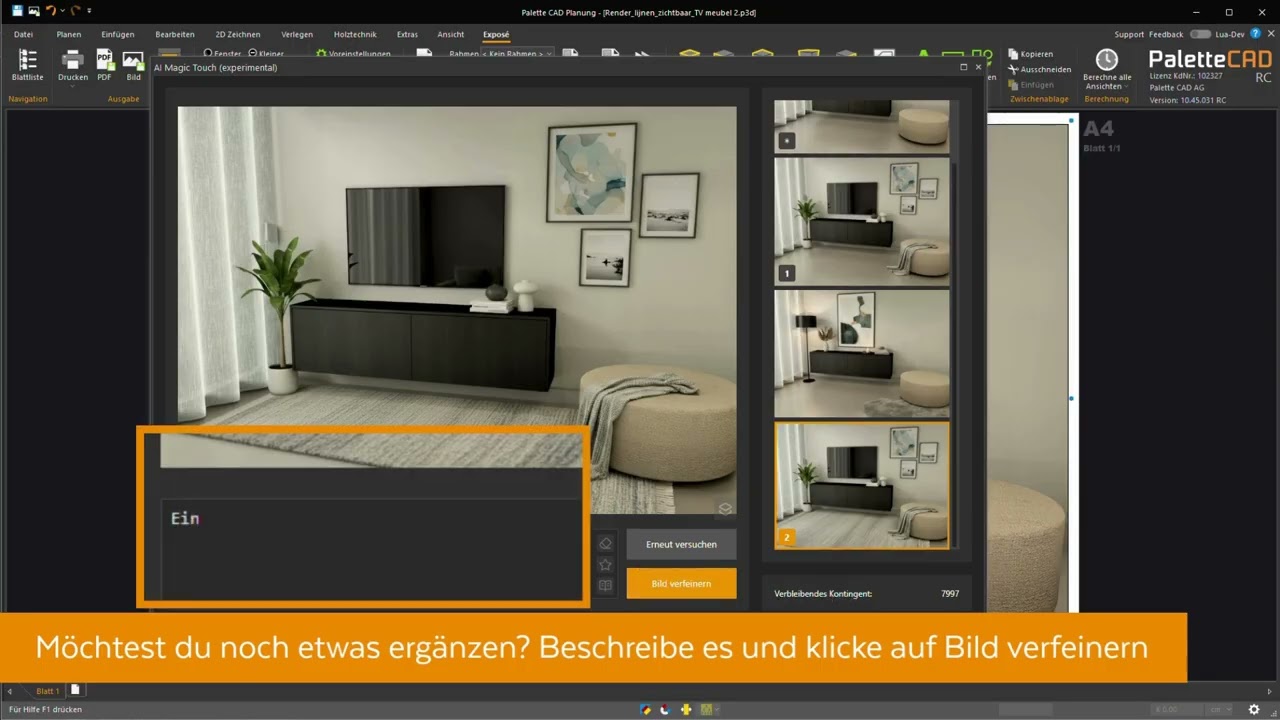Switch to the Verlegen tab
The width and height of the screenshot is (1280, 720).
pos(297,34)
